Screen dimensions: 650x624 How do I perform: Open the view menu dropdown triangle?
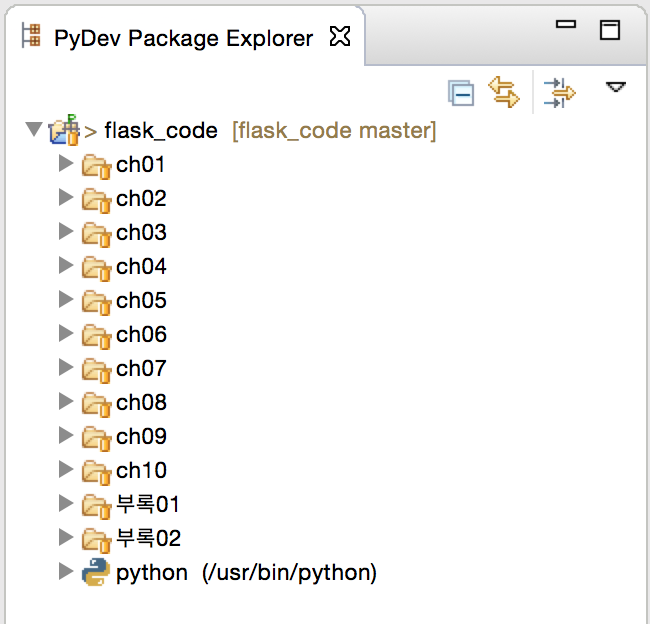[616, 87]
